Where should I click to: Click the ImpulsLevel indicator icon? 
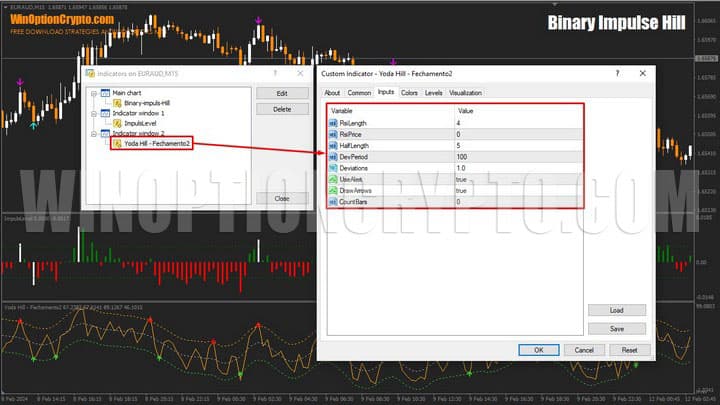click(x=118, y=123)
